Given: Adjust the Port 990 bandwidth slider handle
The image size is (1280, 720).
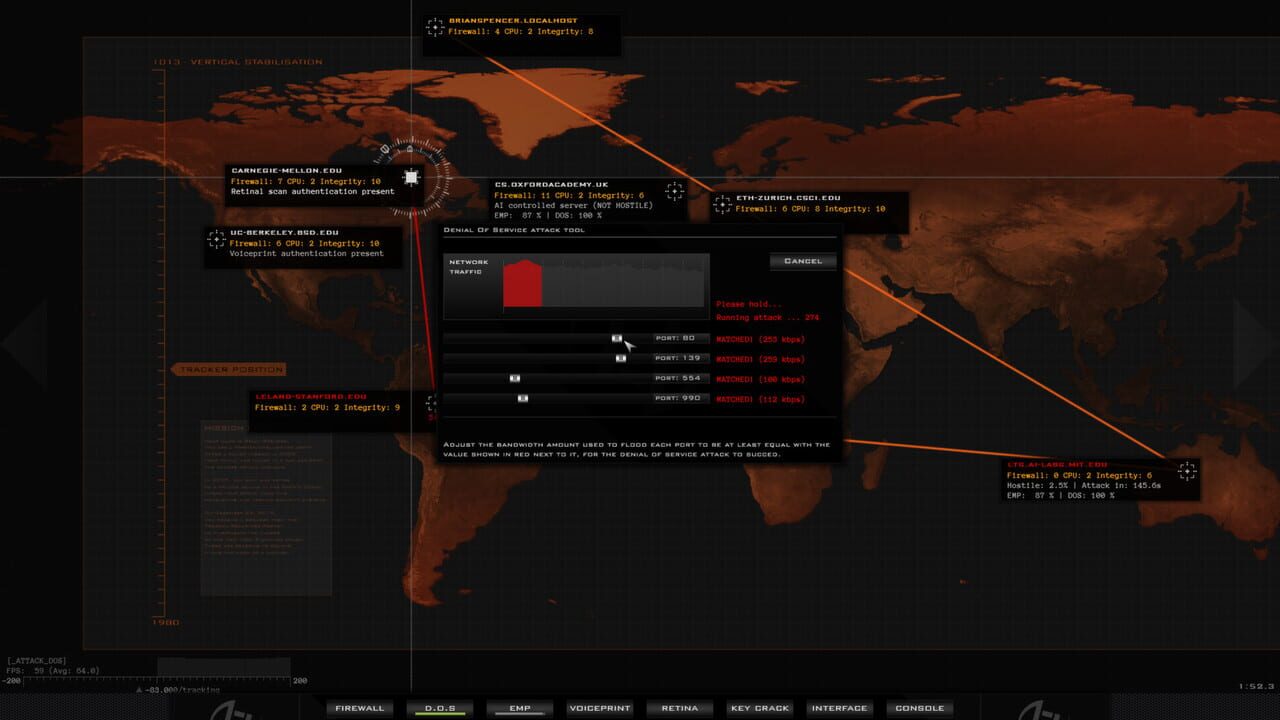Looking at the screenshot, I should pyautogui.click(x=522, y=398).
